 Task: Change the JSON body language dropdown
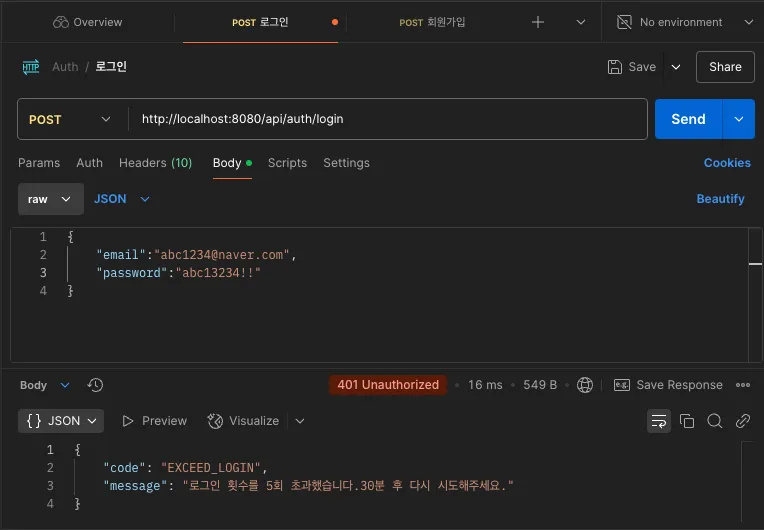click(121, 199)
